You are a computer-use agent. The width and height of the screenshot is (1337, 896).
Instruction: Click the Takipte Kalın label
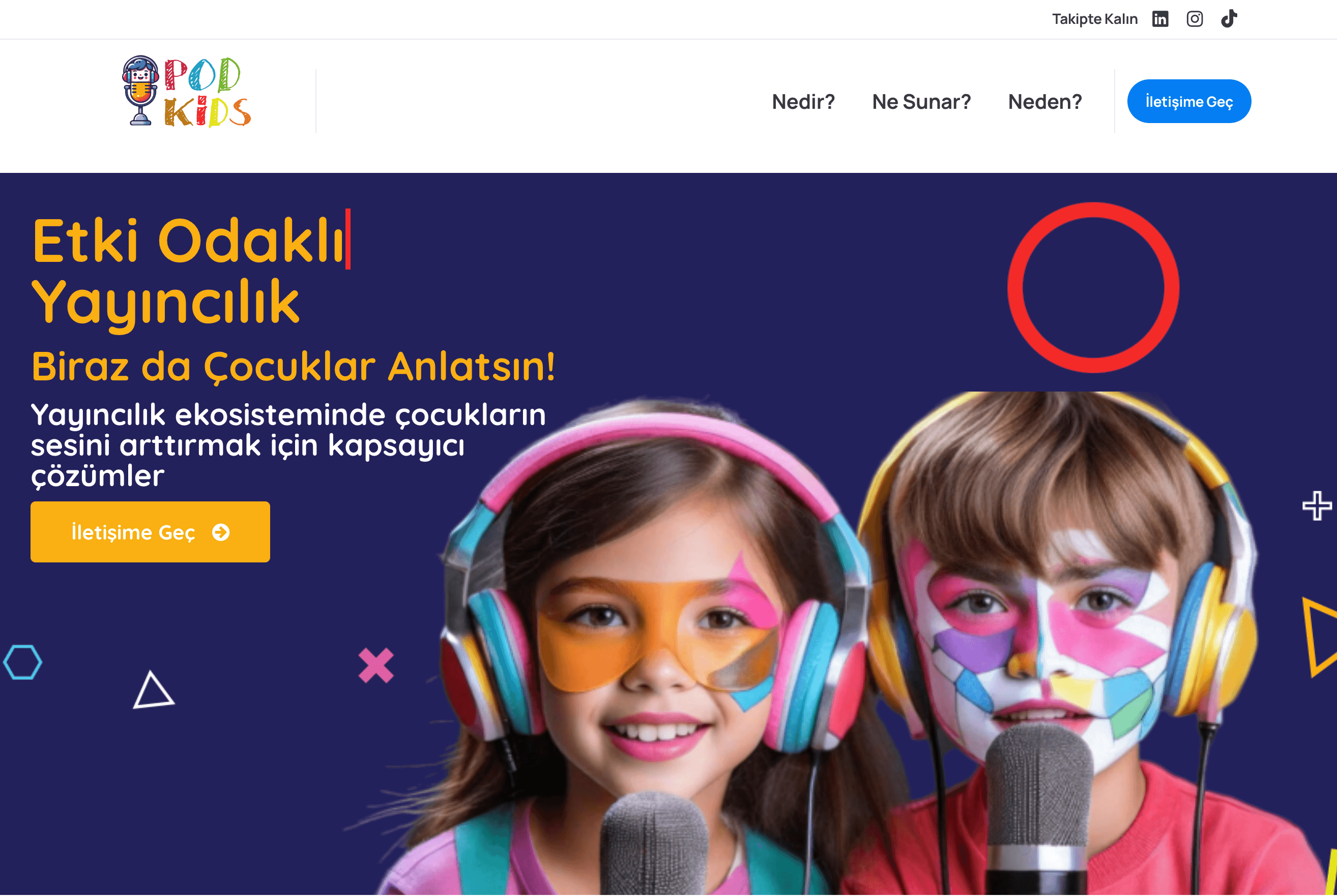(x=1095, y=19)
